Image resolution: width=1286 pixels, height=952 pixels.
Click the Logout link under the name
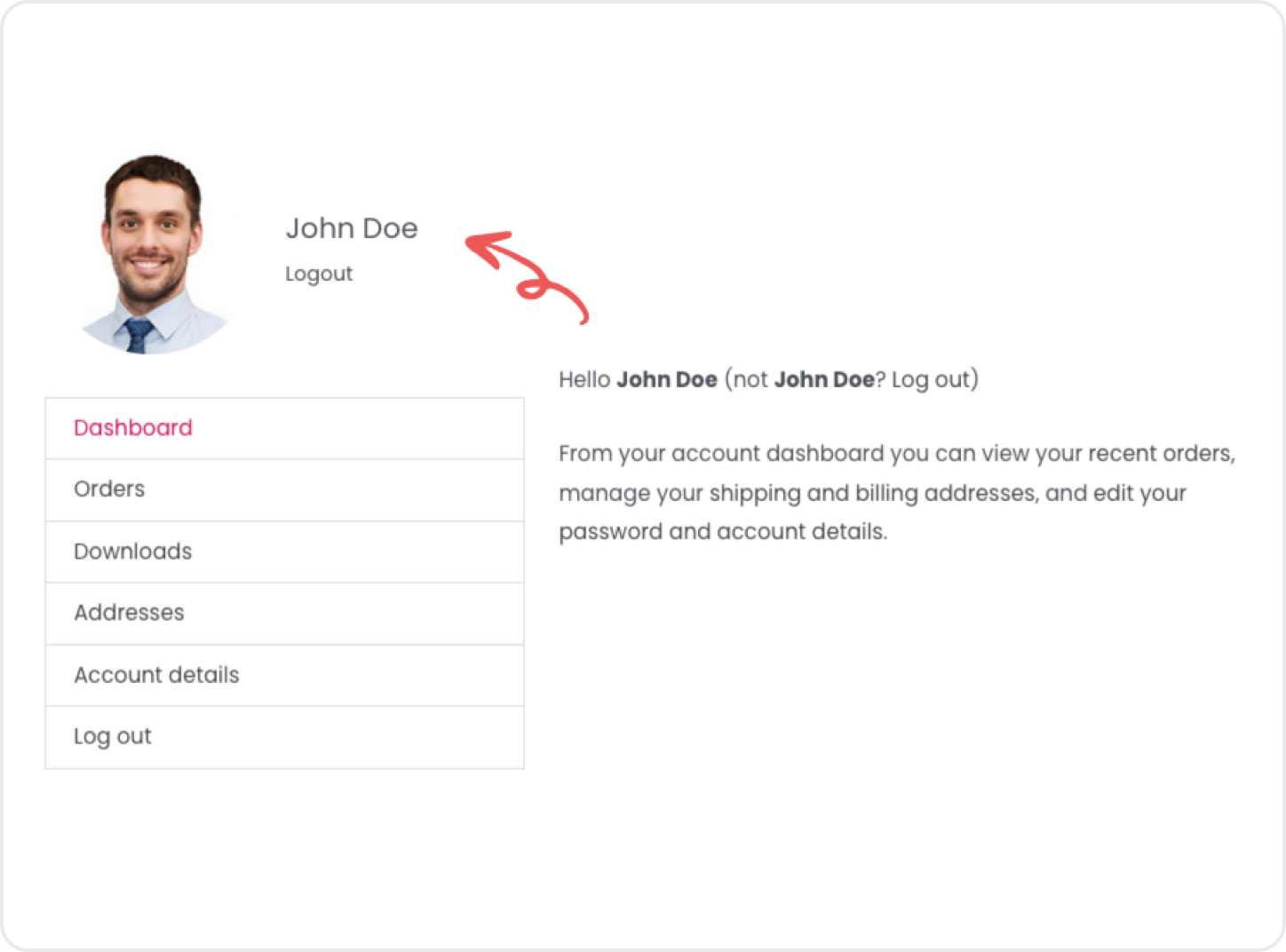319,274
